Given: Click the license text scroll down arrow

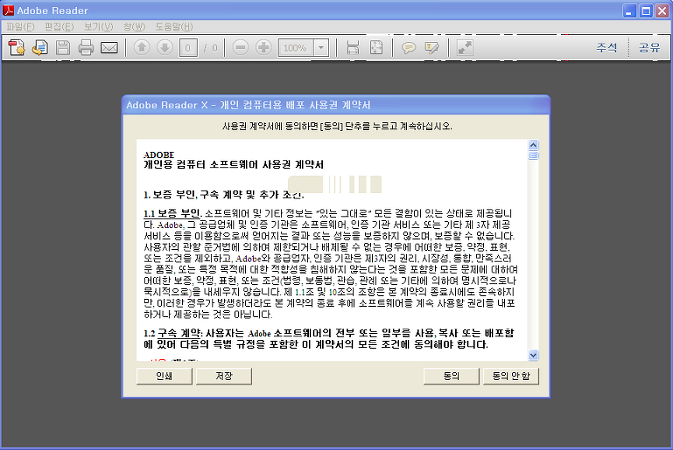Looking at the screenshot, I should click(533, 356).
